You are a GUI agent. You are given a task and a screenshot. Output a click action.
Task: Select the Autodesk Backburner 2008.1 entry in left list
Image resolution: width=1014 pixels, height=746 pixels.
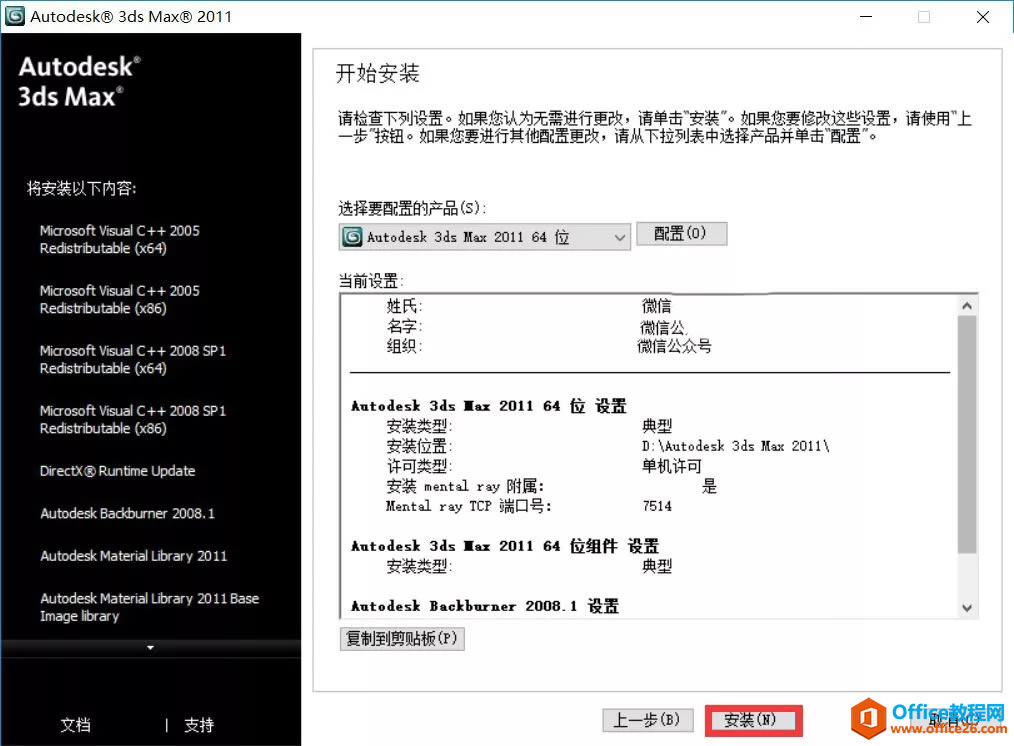click(x=127, y=513)
